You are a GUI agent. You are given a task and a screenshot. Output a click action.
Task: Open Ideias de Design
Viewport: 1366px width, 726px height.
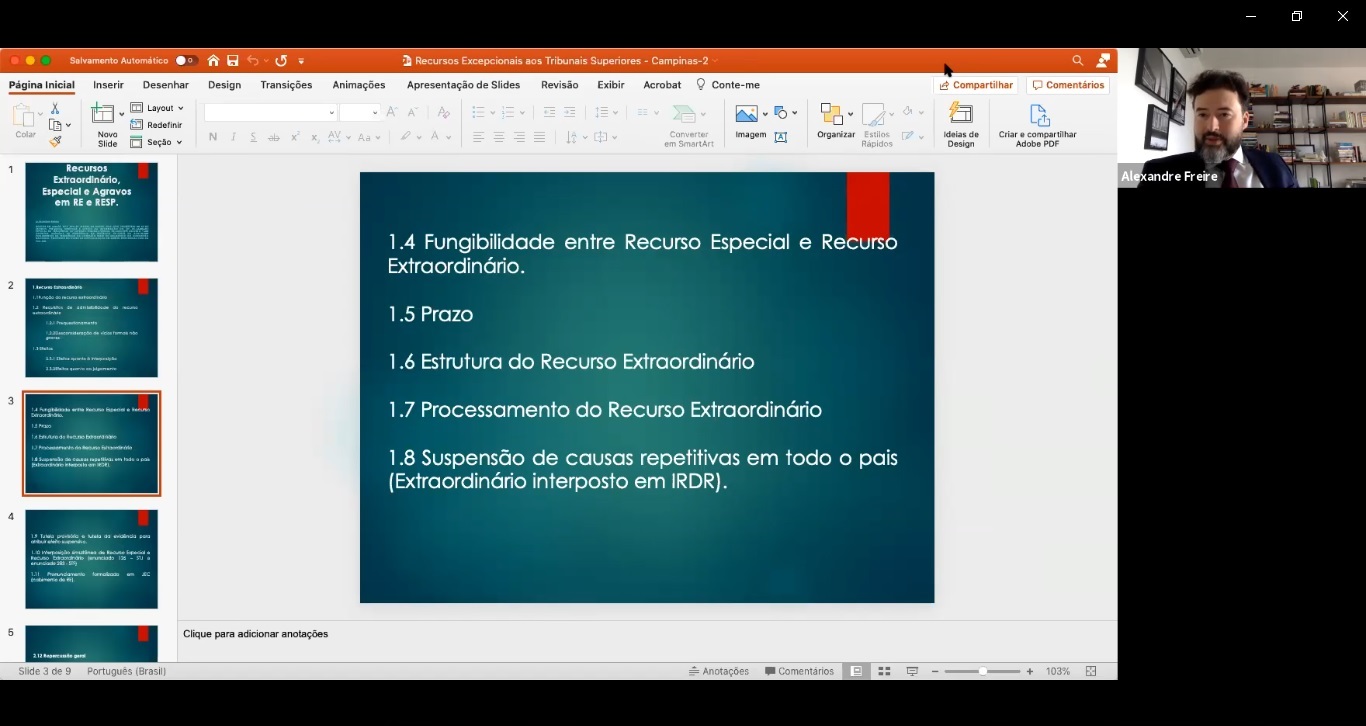[961, 126]
